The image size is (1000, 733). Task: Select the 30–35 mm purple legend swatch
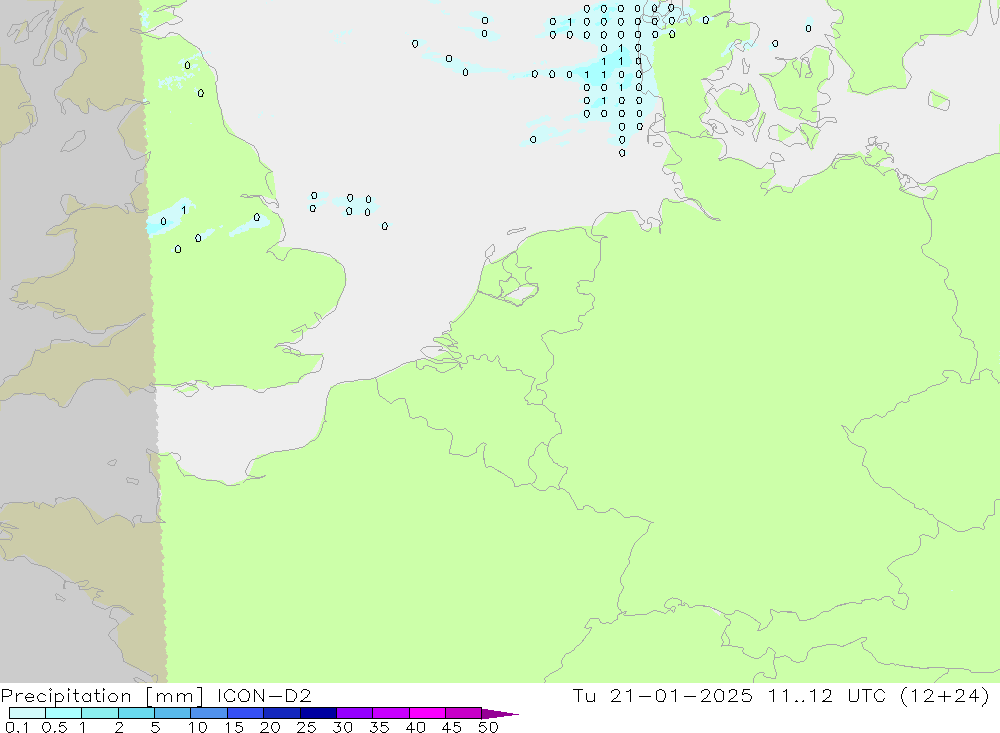(354, 713)
